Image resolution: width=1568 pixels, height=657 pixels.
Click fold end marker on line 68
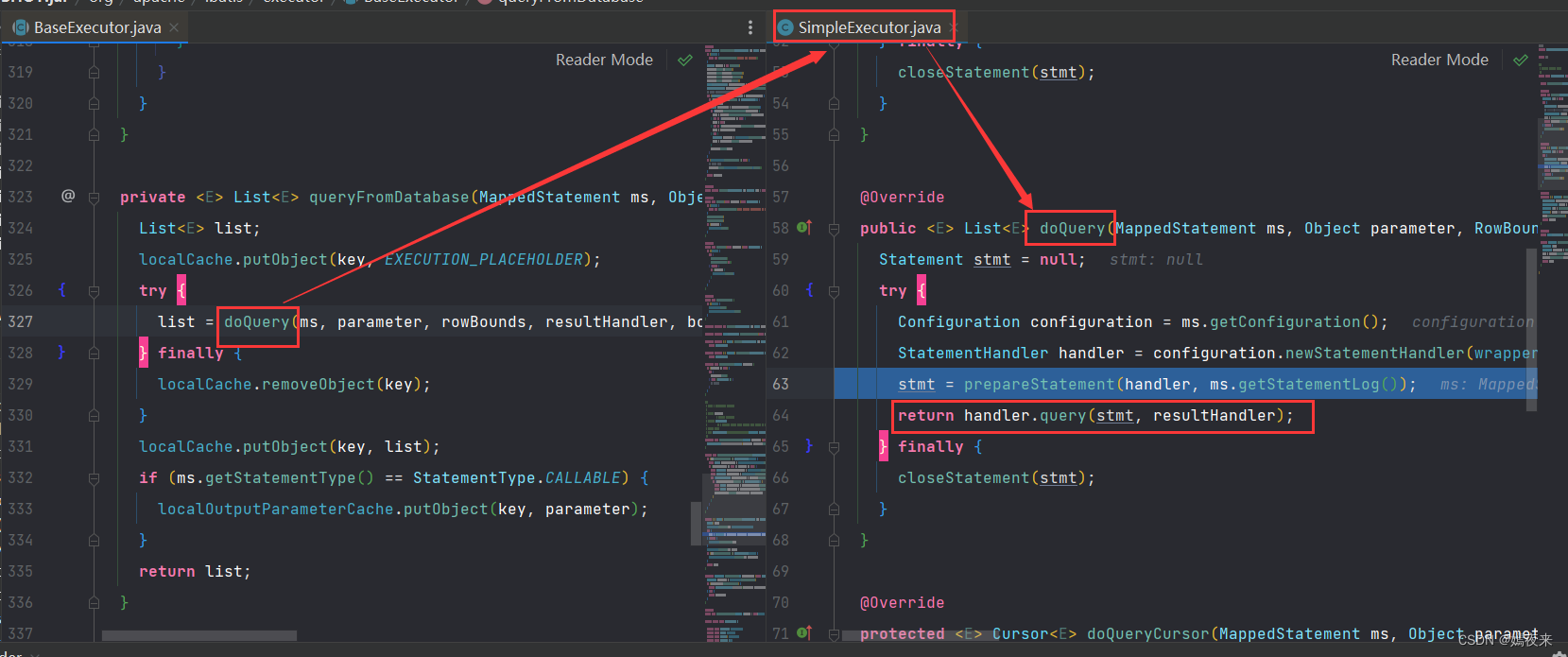834,540
